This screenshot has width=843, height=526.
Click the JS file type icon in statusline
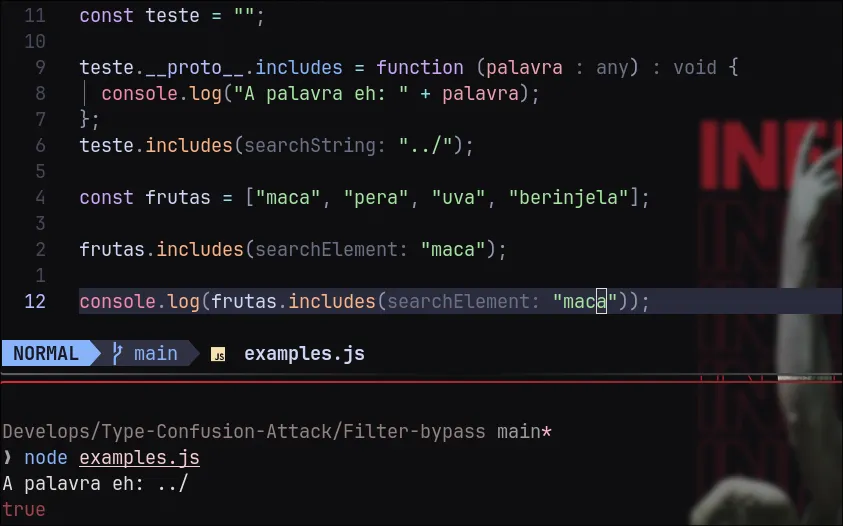point(218,354)
